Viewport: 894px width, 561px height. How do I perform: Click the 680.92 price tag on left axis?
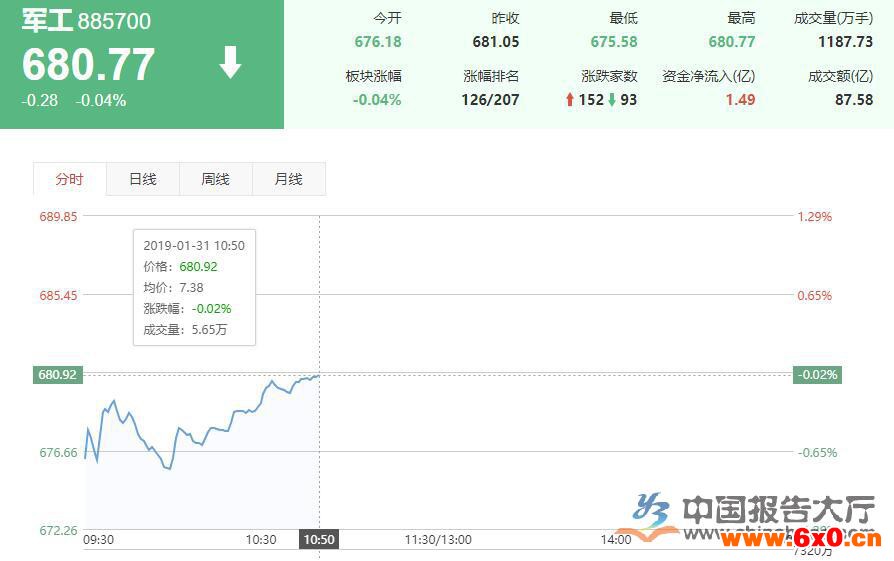pos(58,375)
